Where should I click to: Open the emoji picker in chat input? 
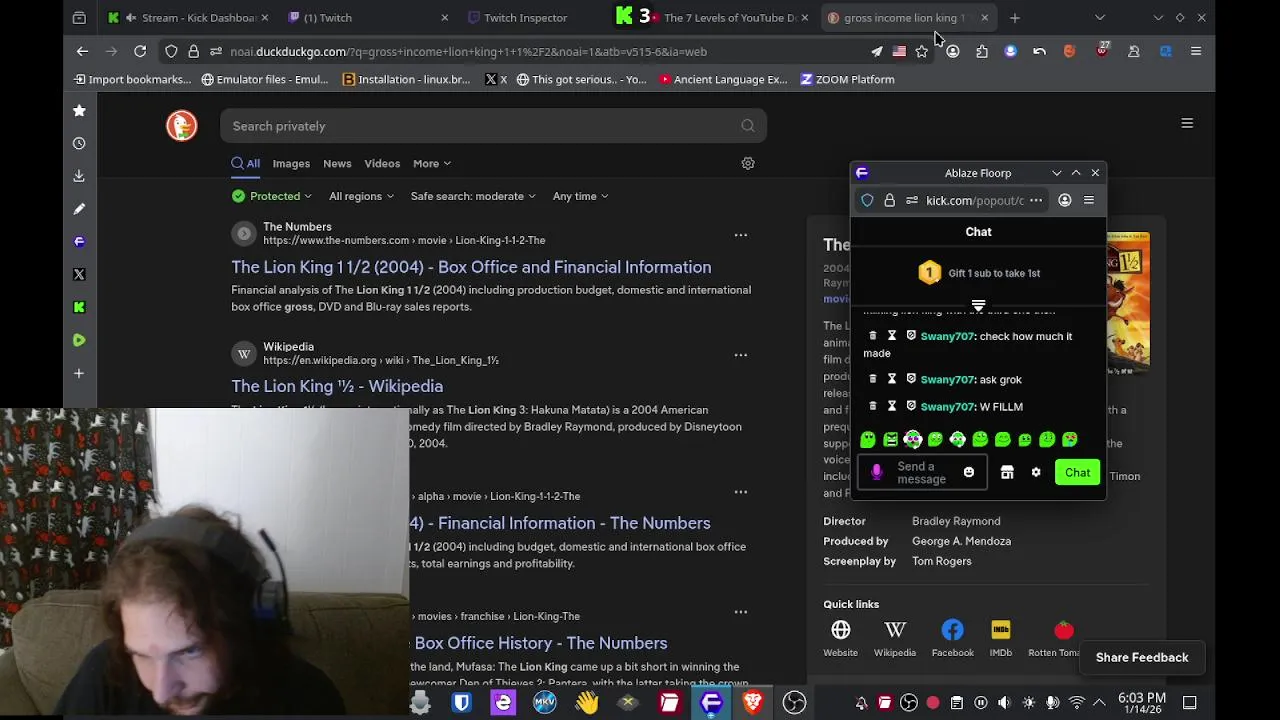(x=969, y=472)
